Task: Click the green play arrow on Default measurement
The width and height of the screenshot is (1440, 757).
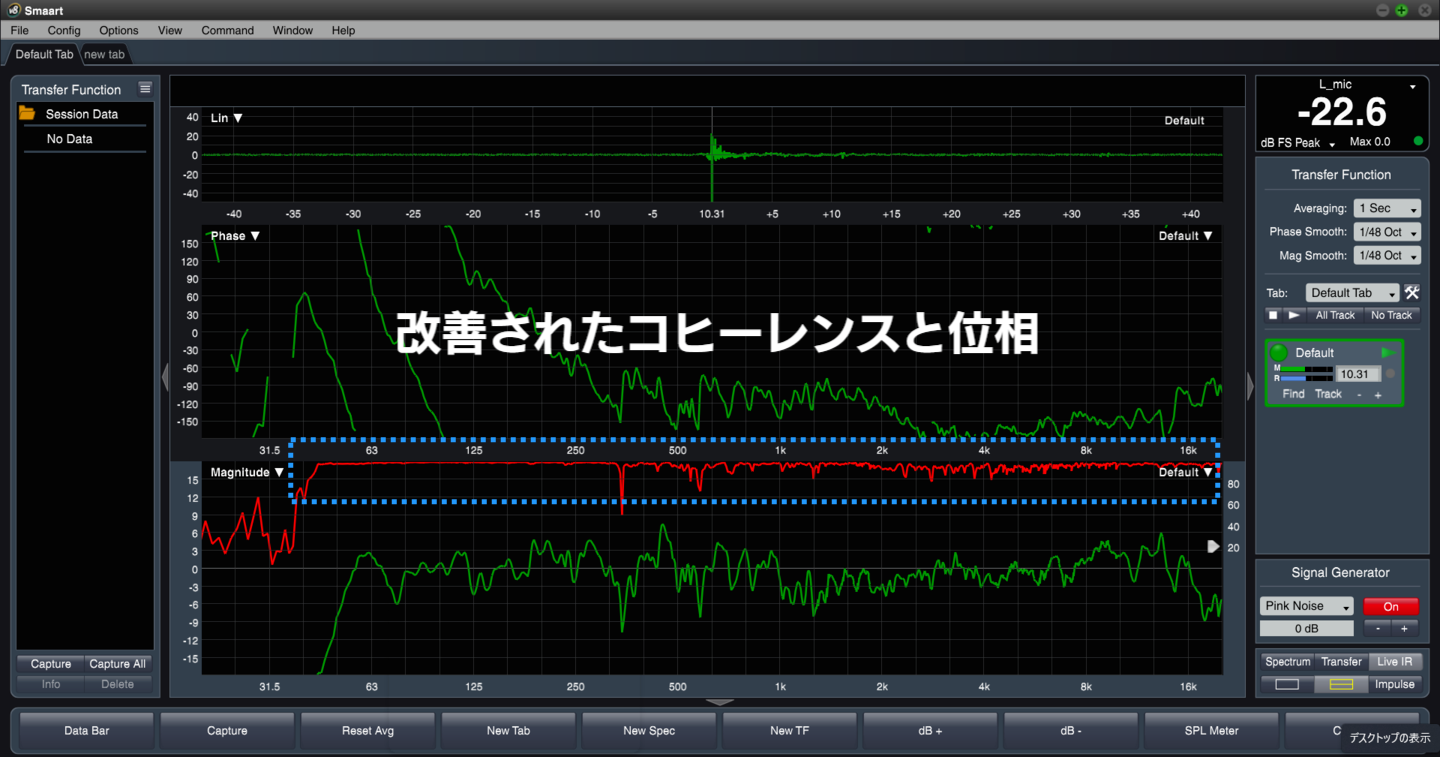Action: (1388, 353)
